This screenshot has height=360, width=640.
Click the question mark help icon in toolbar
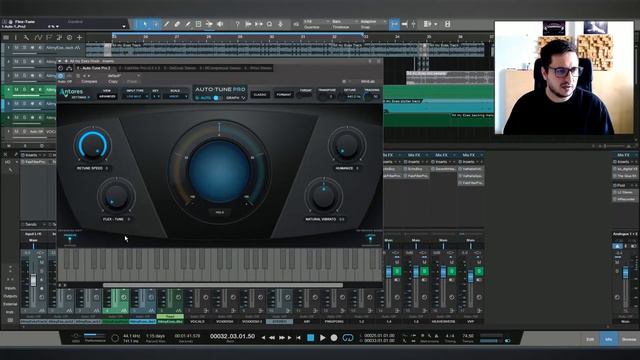click(x=238, y=24)
